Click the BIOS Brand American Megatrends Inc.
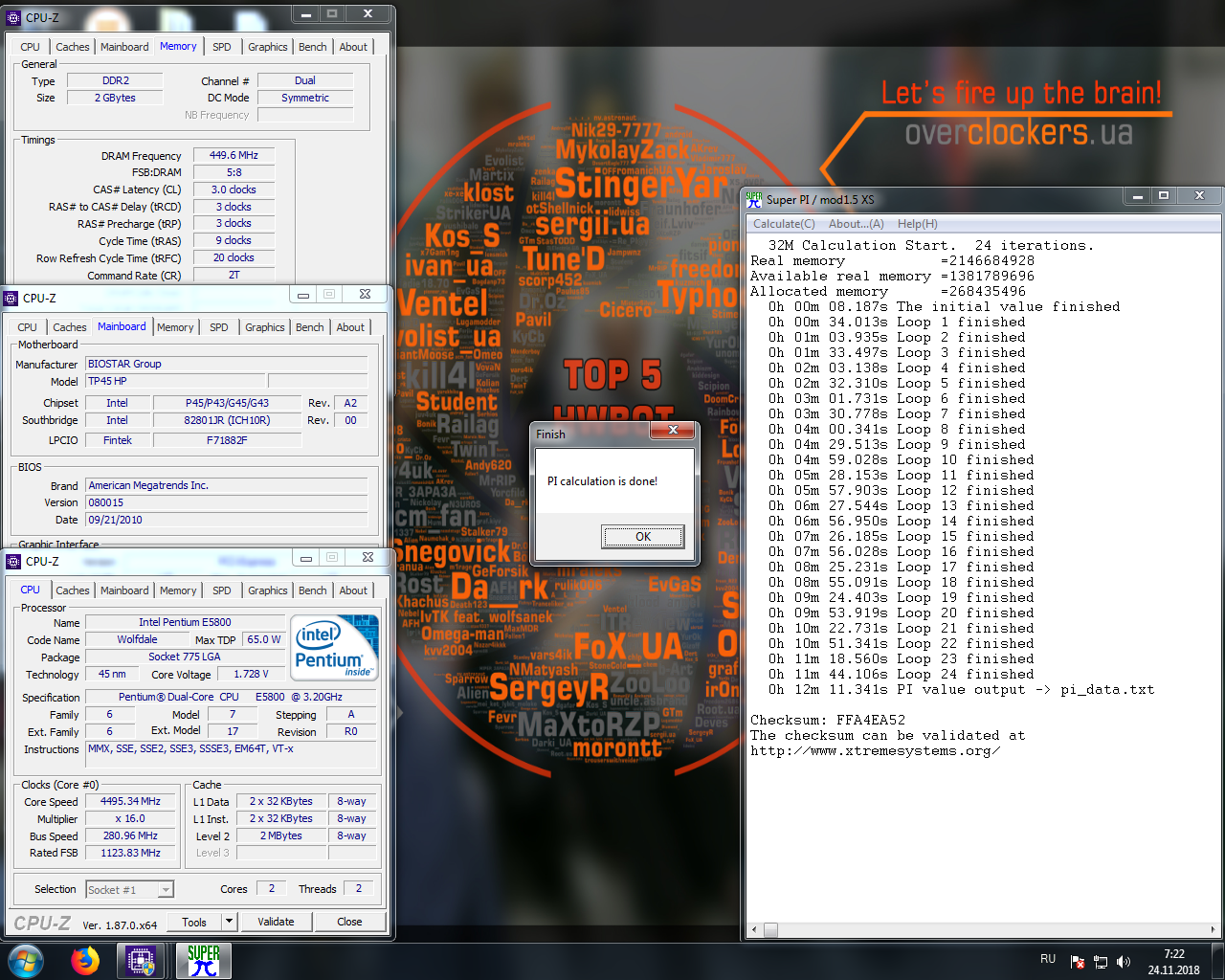Viewport: 1225px width, 980px height. (x=226, y=485)
